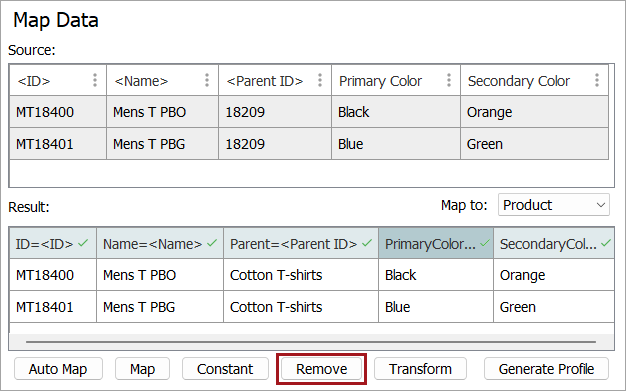Select the SecondaryCol result column header
The image size is (626, 391).
554,243
